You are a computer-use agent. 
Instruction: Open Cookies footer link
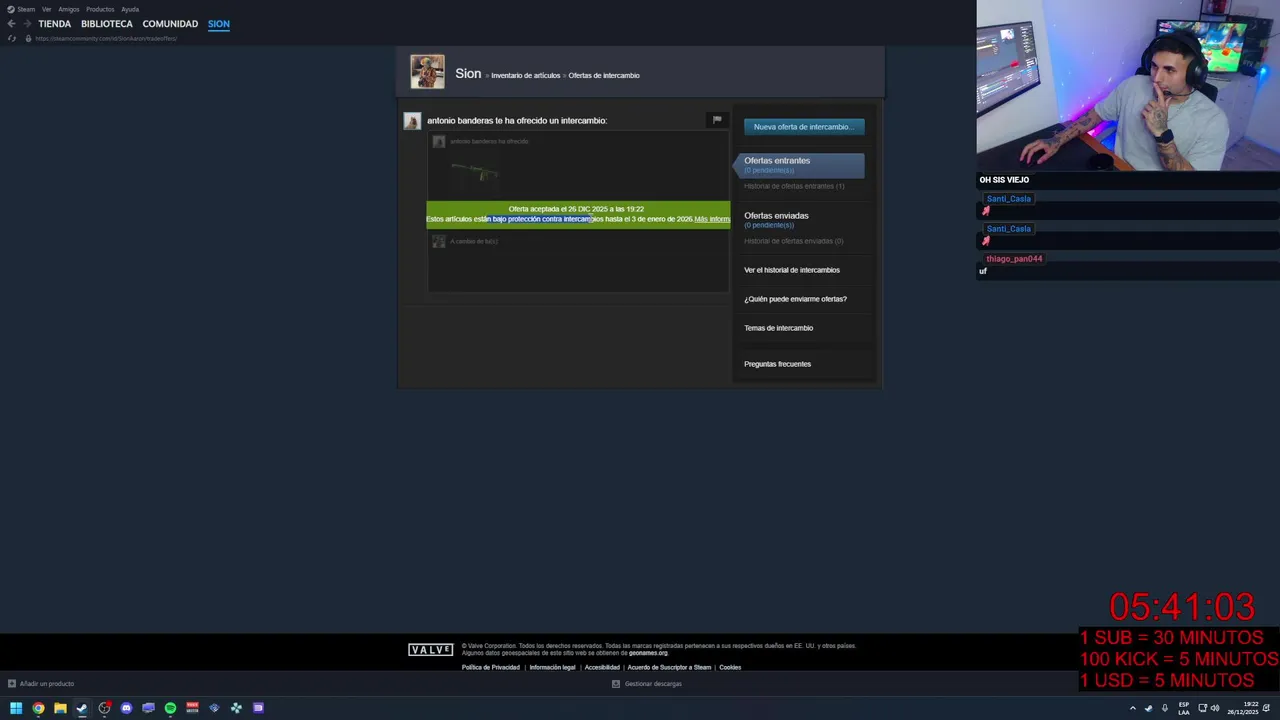pos(730,667)
